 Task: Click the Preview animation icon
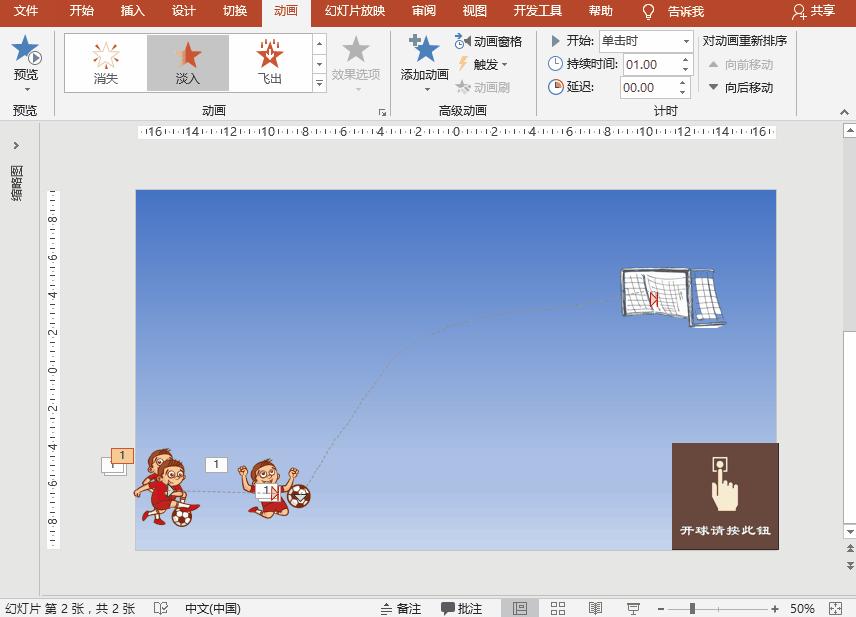click(24, 49)
